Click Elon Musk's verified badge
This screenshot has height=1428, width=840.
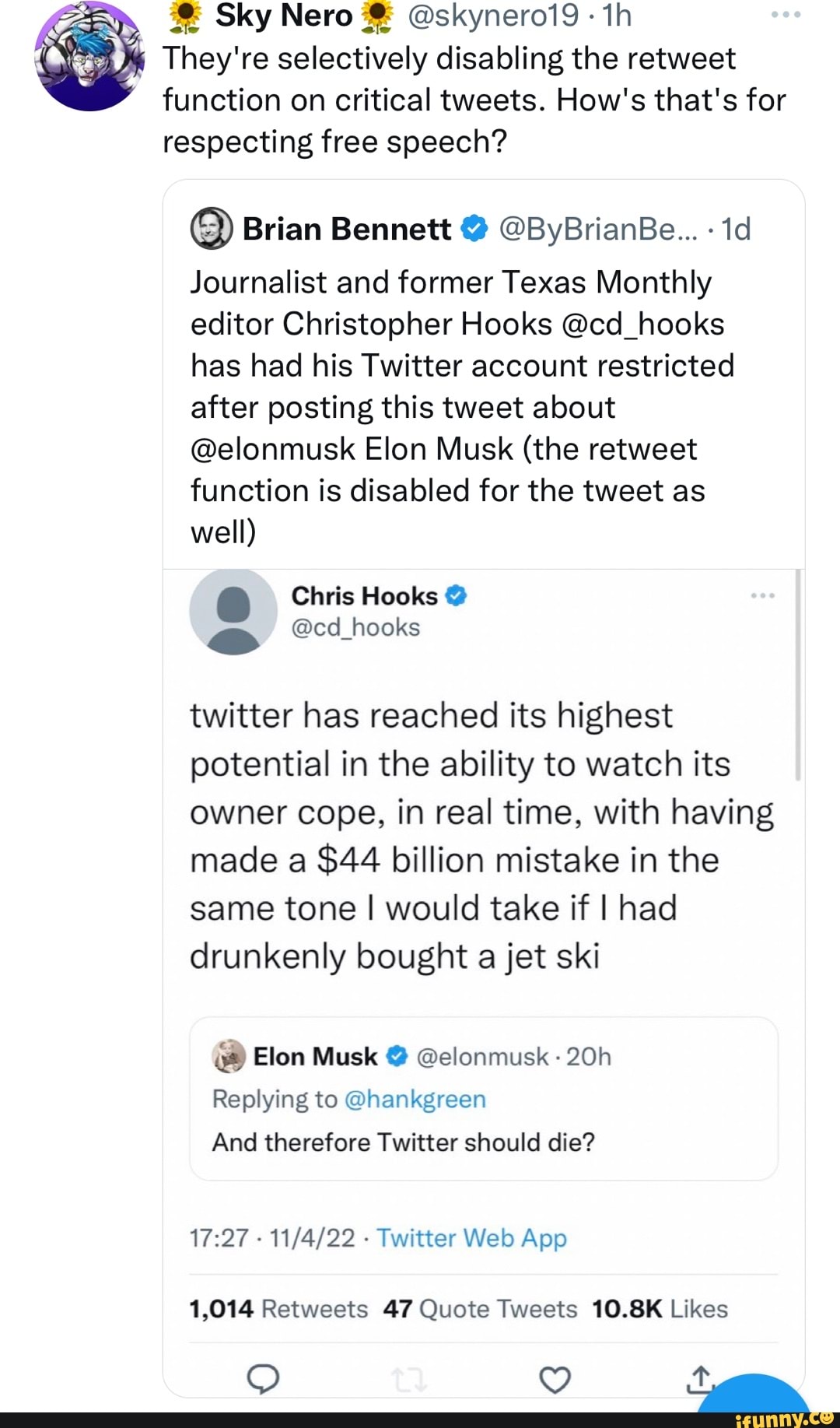pyautogui.click(x=397, y=1056)
